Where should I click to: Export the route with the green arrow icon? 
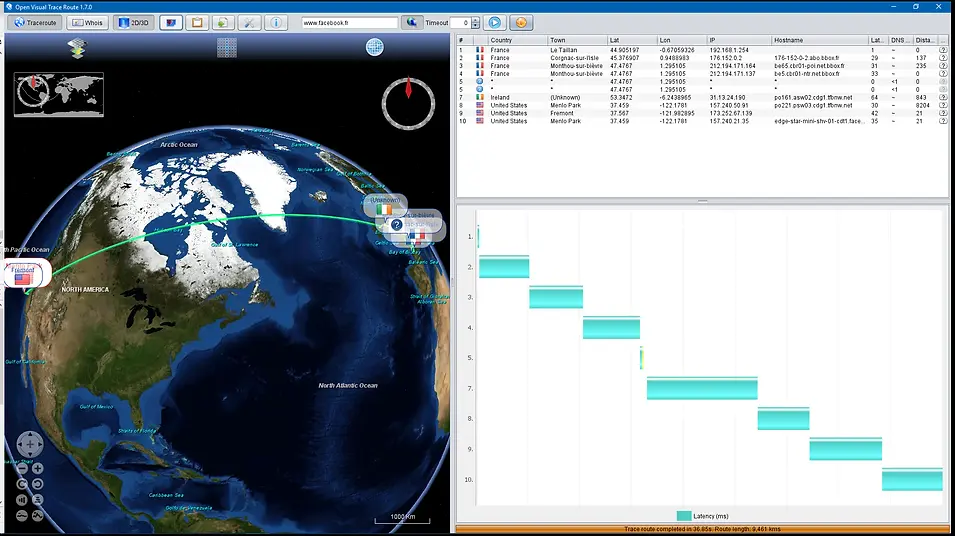pos(223,23)
